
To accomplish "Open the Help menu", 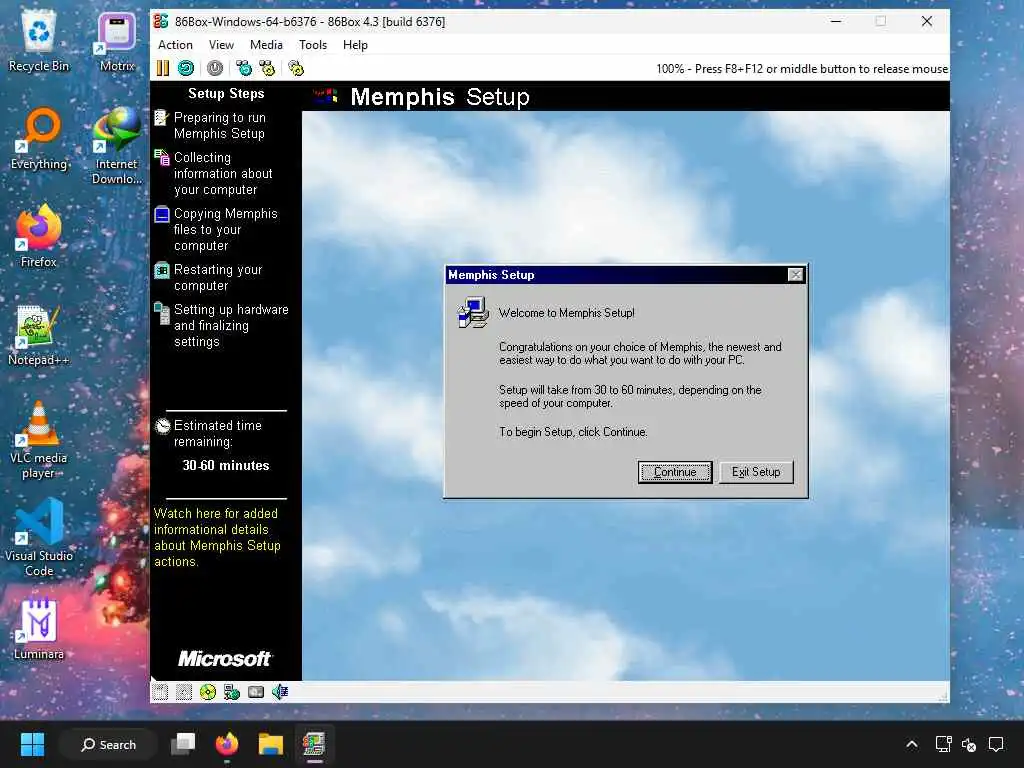I will [x=355, y=45].
